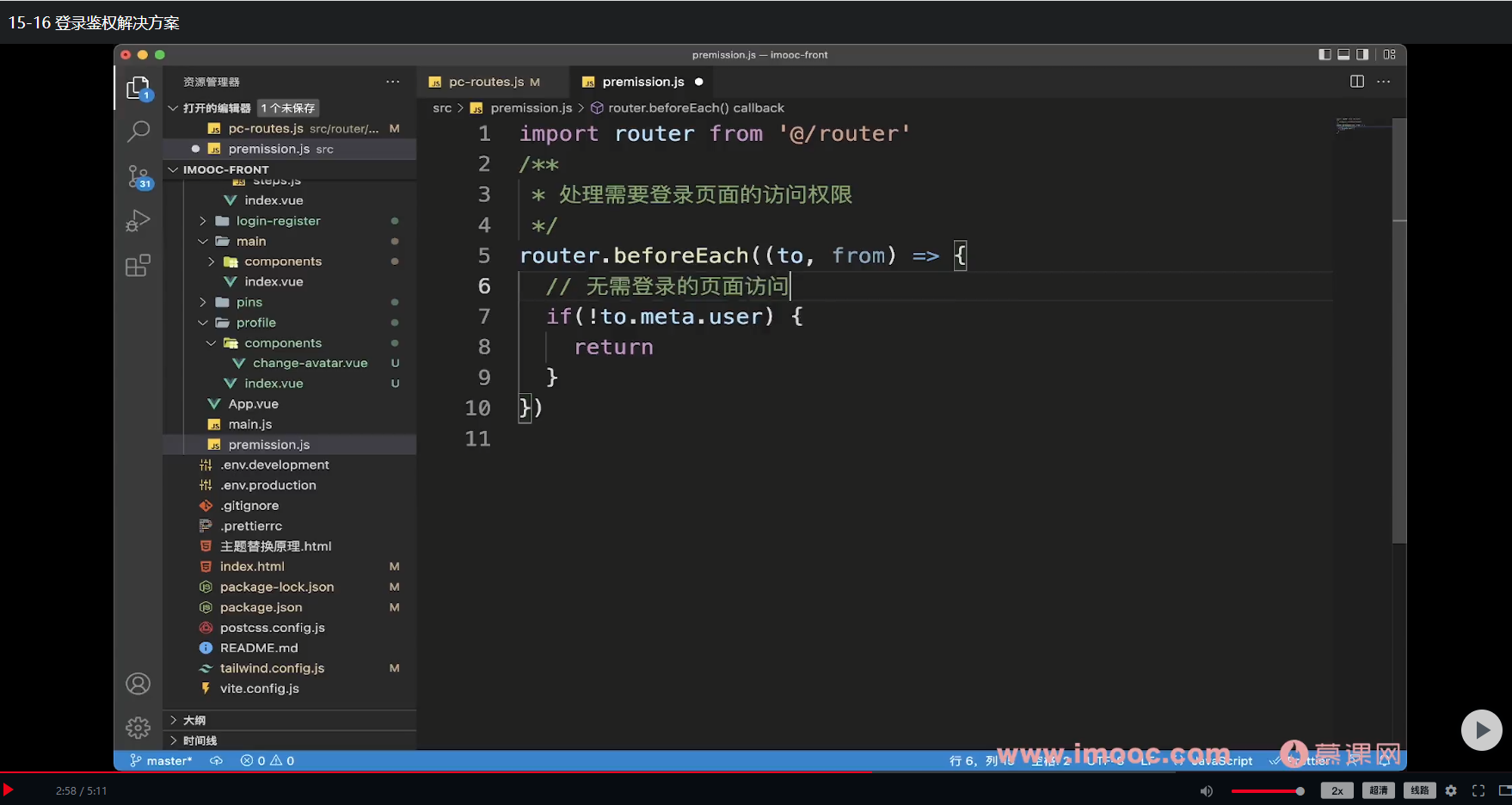Close premission.js tab via unsaved dot
This screenshot has height=805, width=1512.
(x=698, y=82)
